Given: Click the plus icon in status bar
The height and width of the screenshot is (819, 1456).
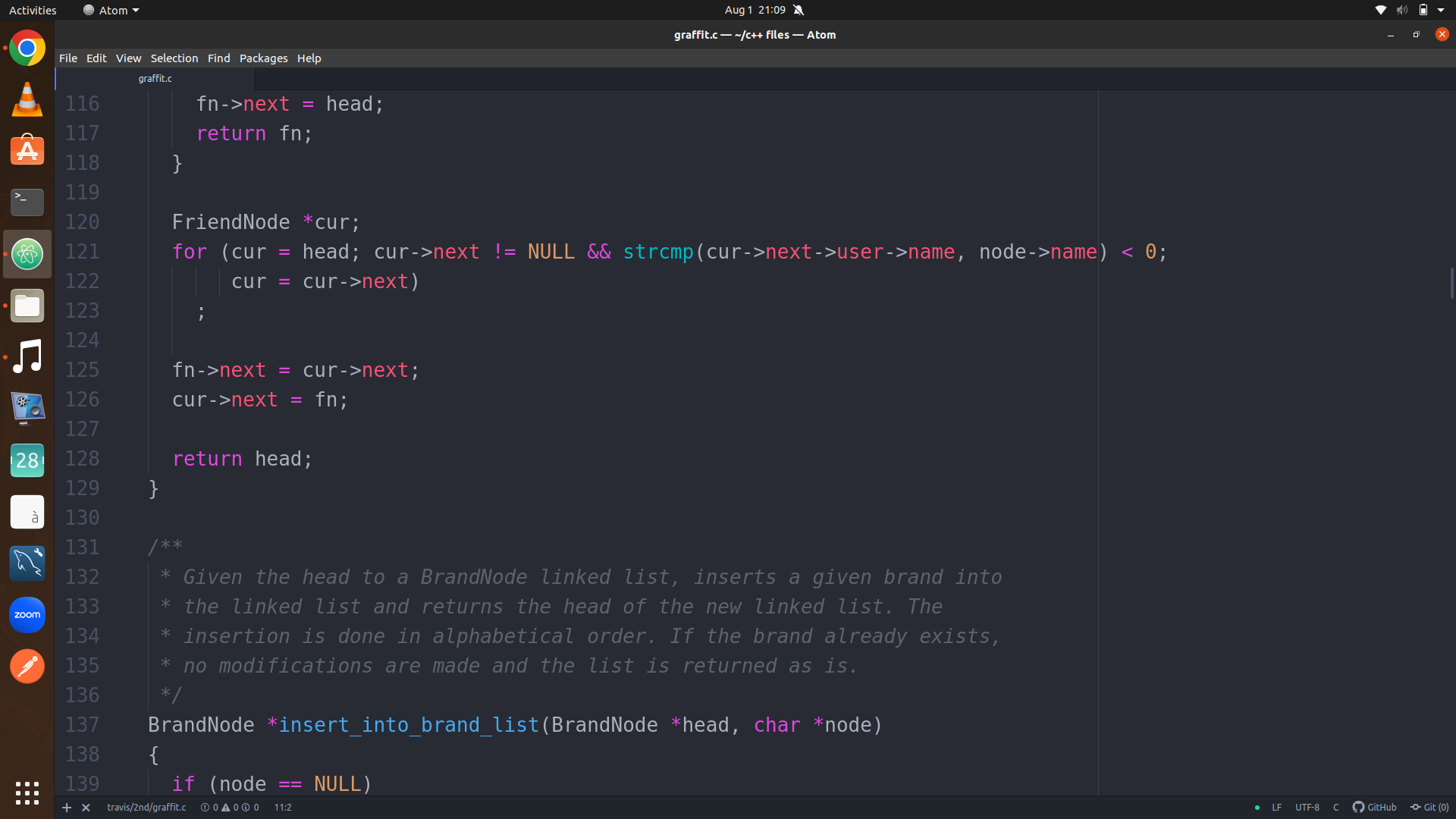Looking at the screenshot, I should 67,808.
